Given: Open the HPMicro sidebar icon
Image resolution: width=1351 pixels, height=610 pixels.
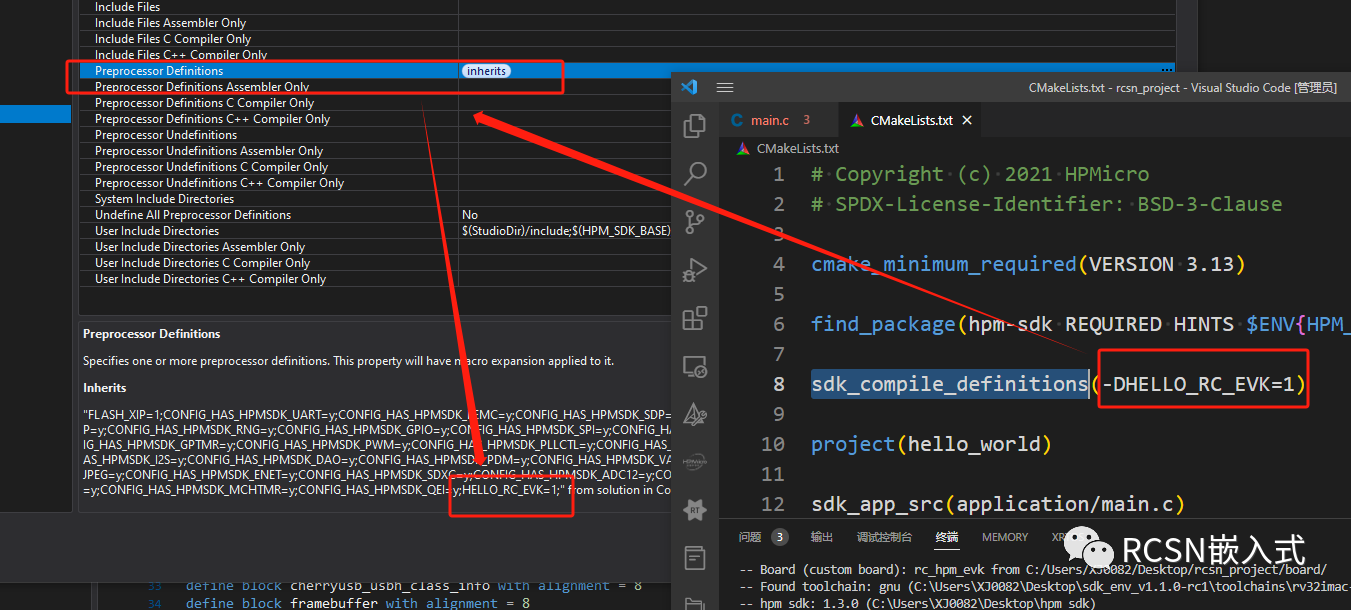Looking at the screenshot, I should click(694, 463).
